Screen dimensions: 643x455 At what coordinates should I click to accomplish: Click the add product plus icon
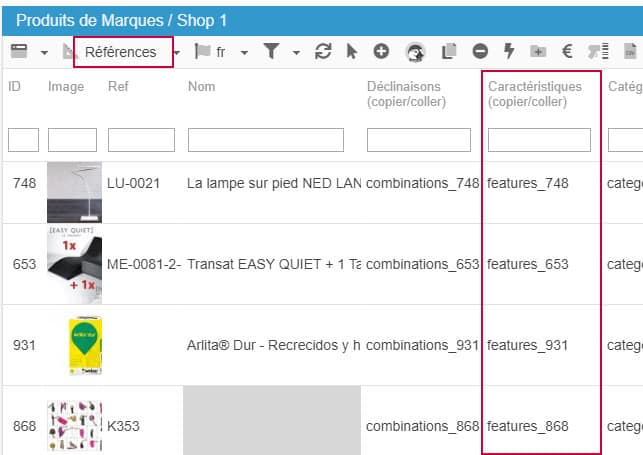(x=381, y=52)
